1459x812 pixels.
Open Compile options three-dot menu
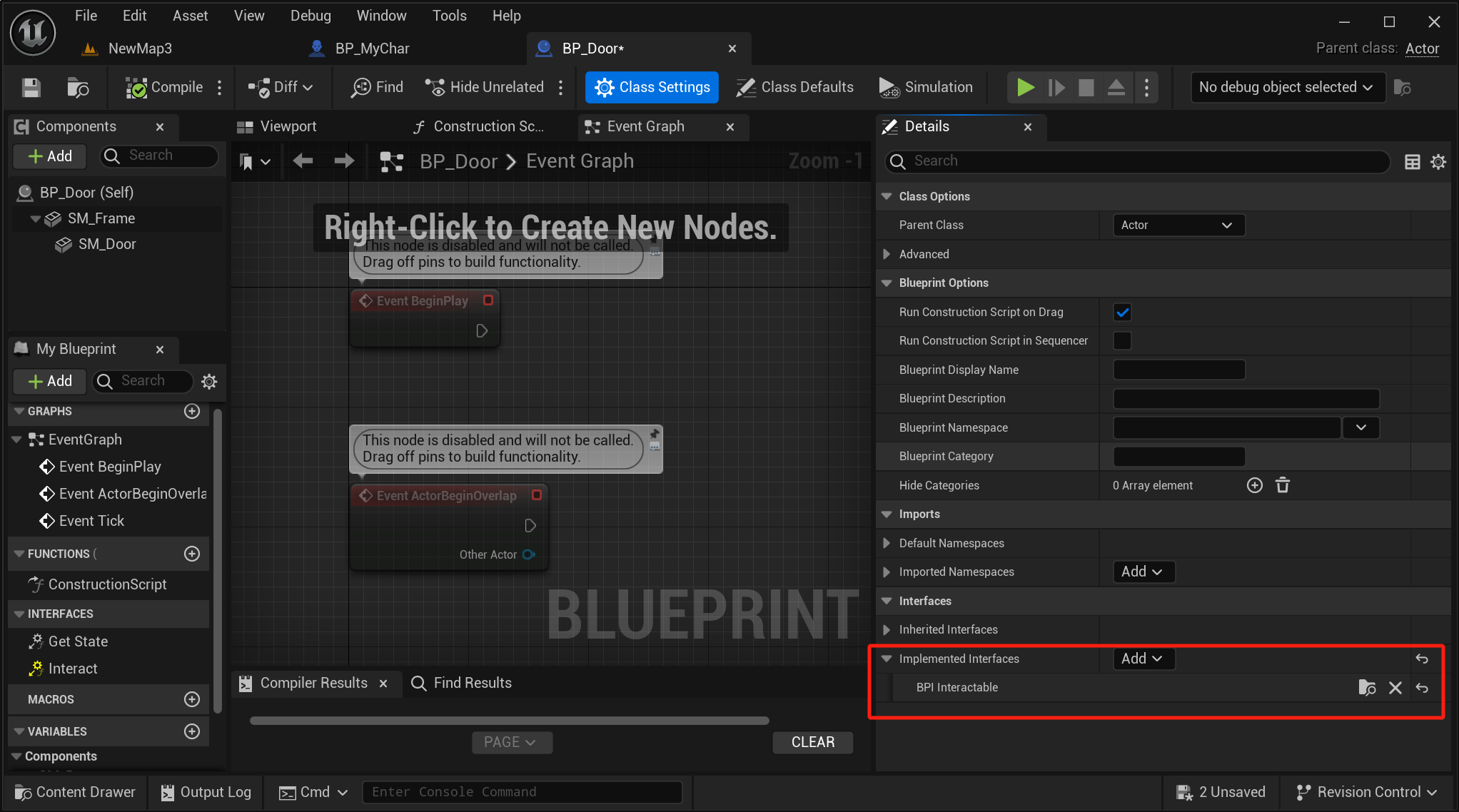point(220,87)
